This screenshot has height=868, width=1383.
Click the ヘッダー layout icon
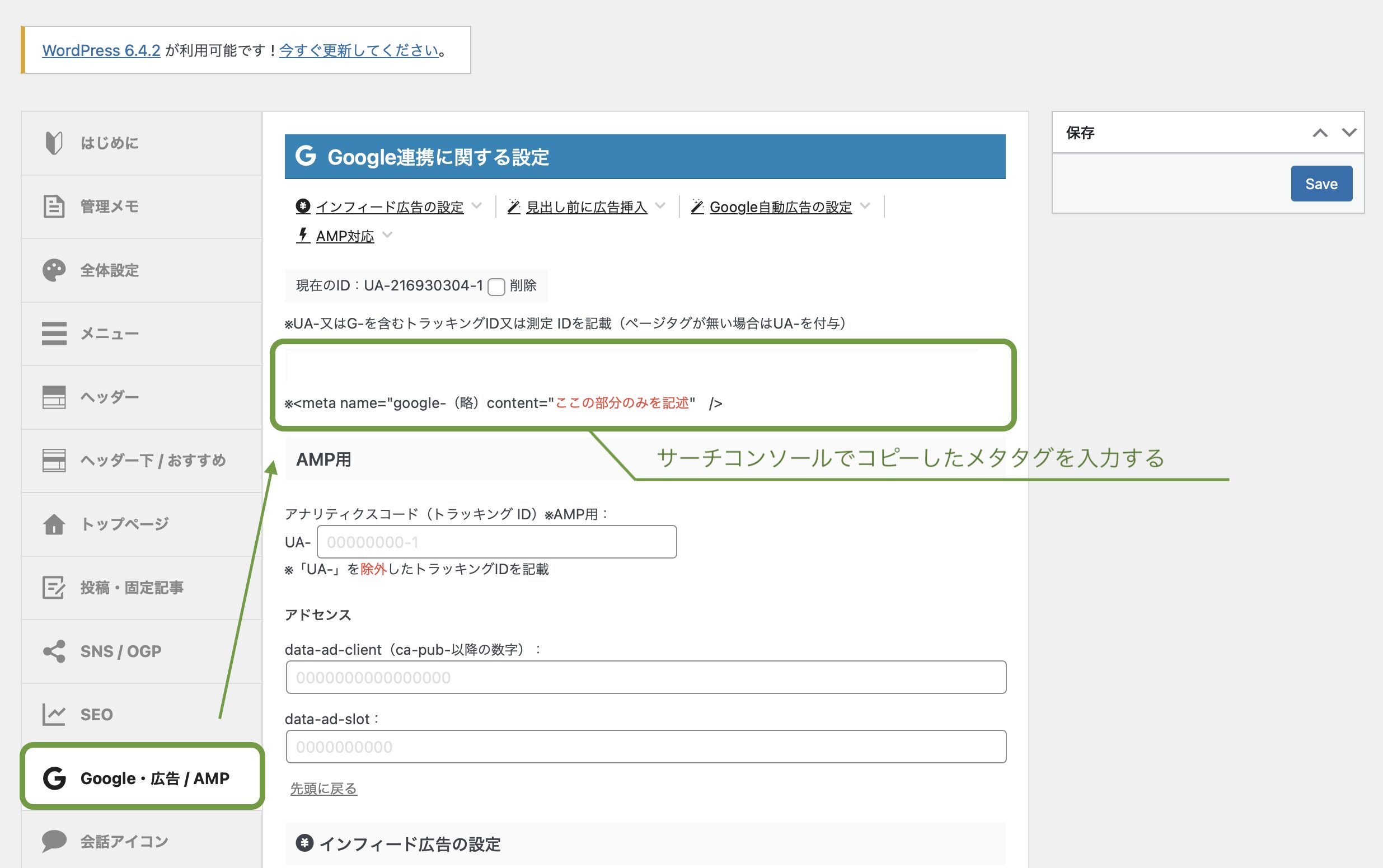[54, 397]
